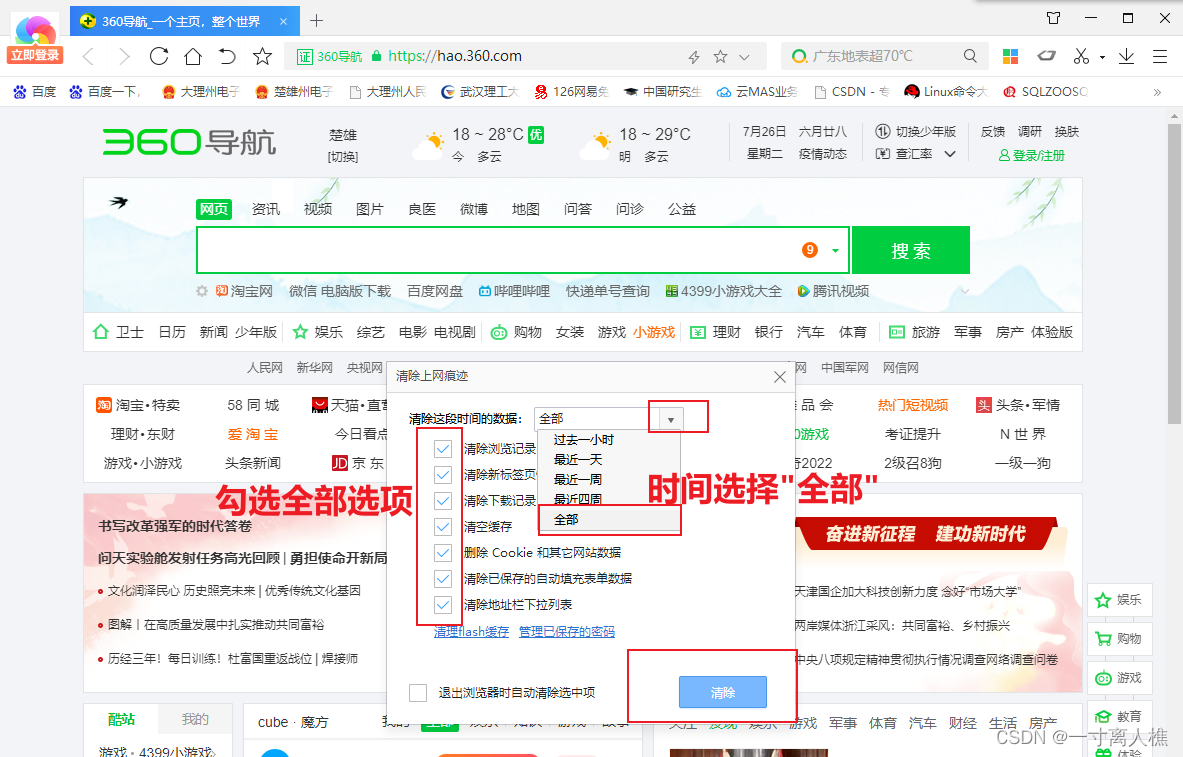Switch to 我的 sites tab
1183x757 pixels.
click(195, 719)
